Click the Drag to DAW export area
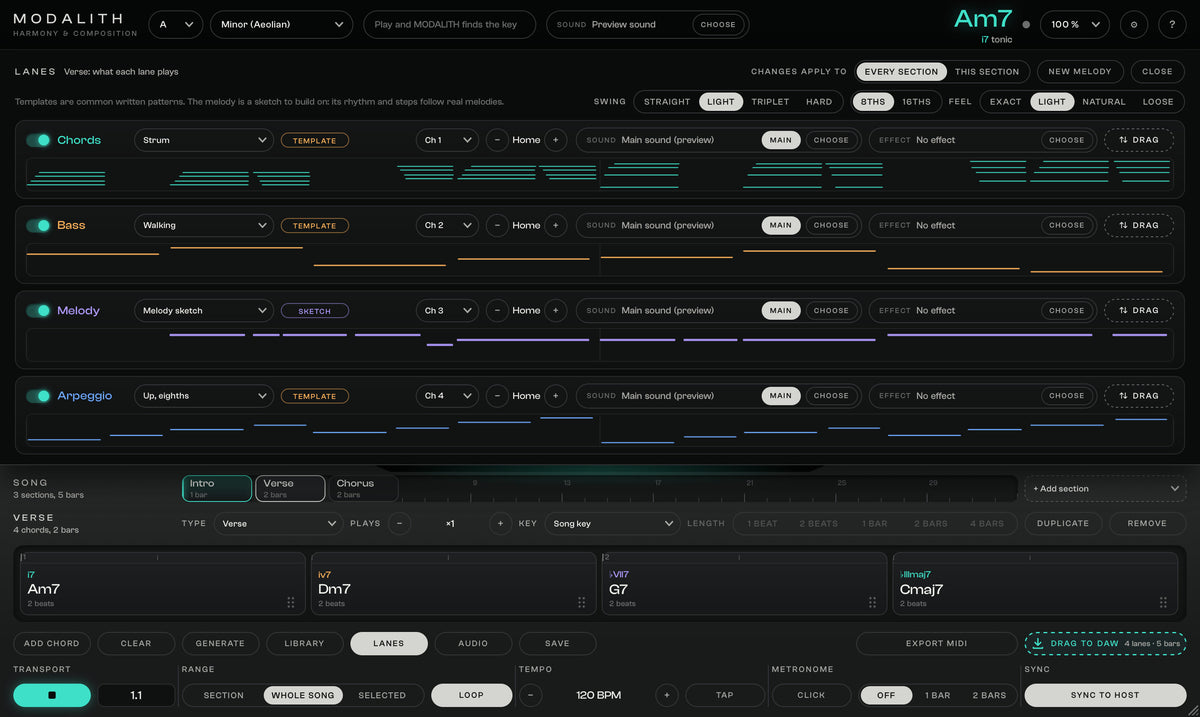 pyautogui.click(x=1105, y=643)
